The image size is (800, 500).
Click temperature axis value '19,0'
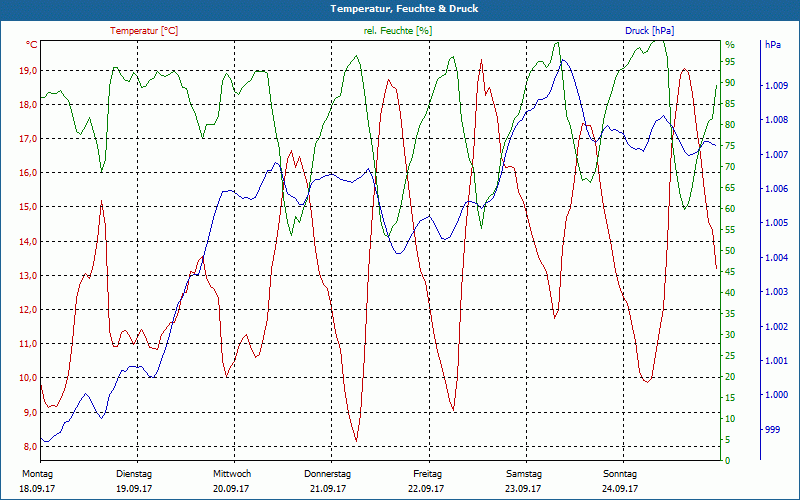tap(28, 70)
